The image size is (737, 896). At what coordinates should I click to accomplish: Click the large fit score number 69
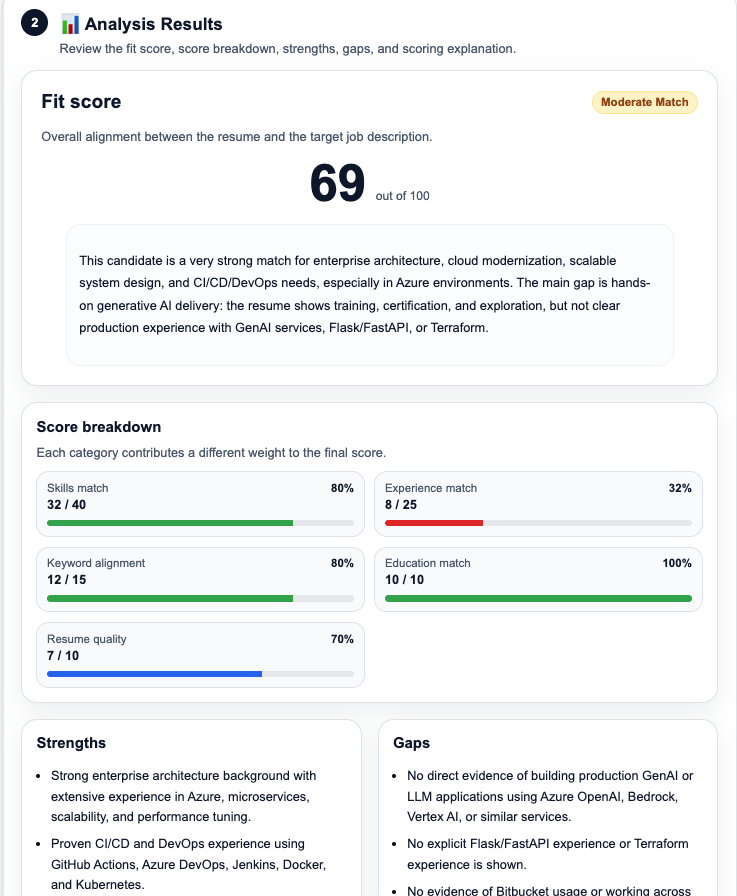[337, 184]
